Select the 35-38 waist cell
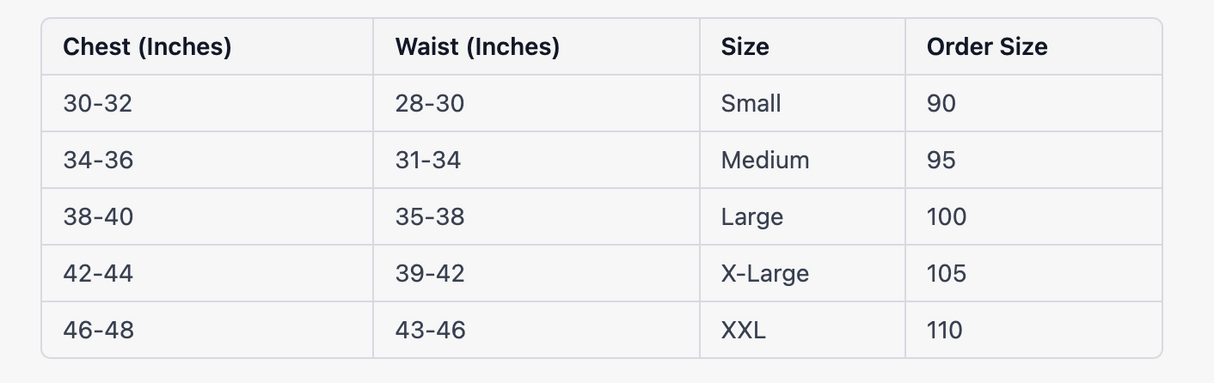This screenshot has height=383, width=1214. pyautogui.click(x=536, y=217)
